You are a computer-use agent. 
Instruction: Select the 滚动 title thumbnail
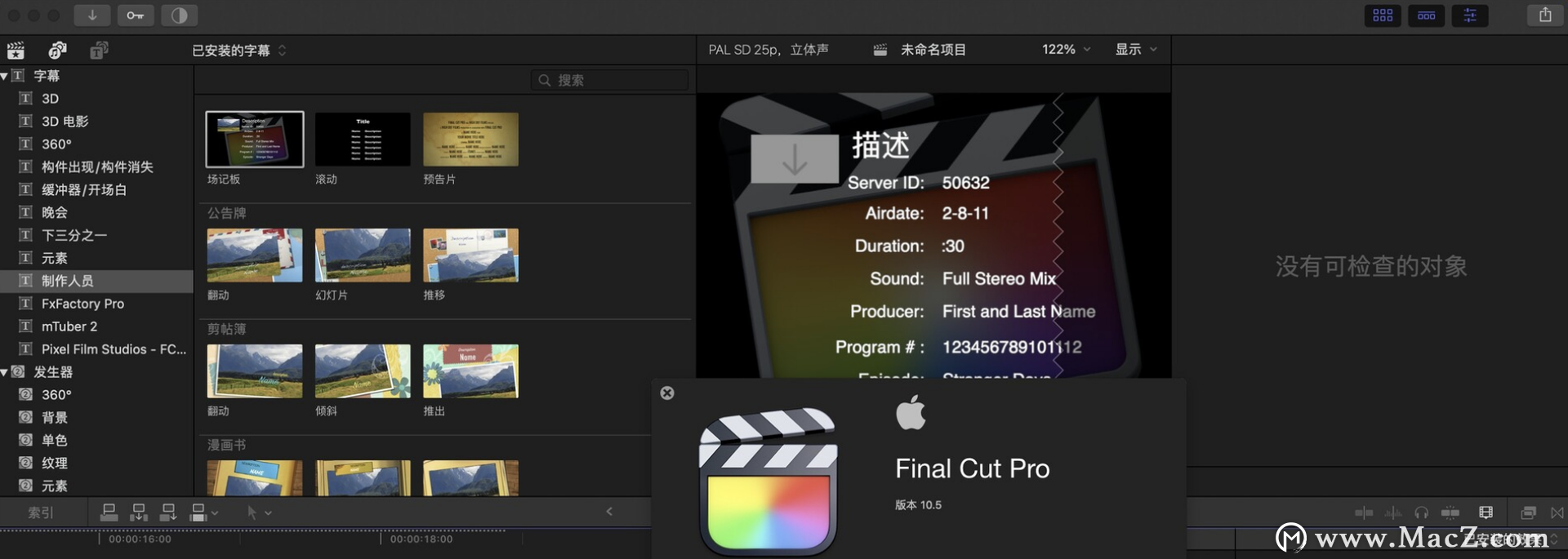tap(363, 140)
